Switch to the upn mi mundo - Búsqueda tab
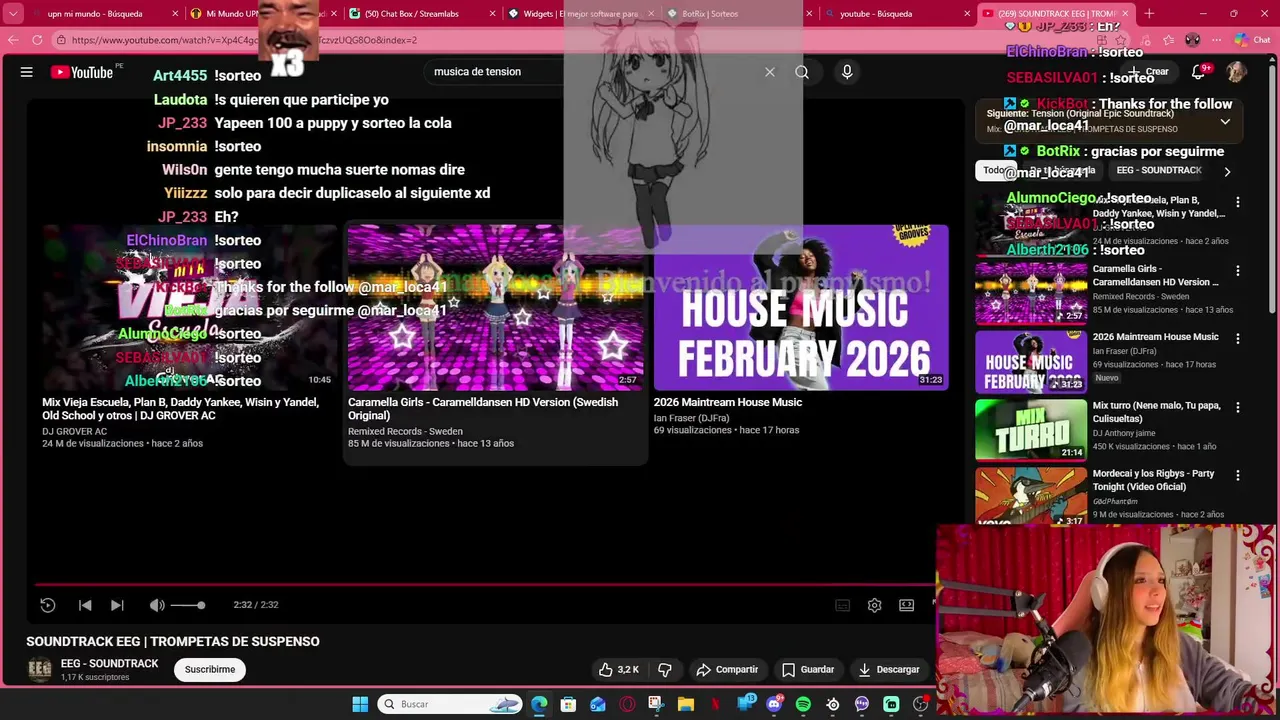The height and width of the screenshot is (720, 1280). coord(95,14)
